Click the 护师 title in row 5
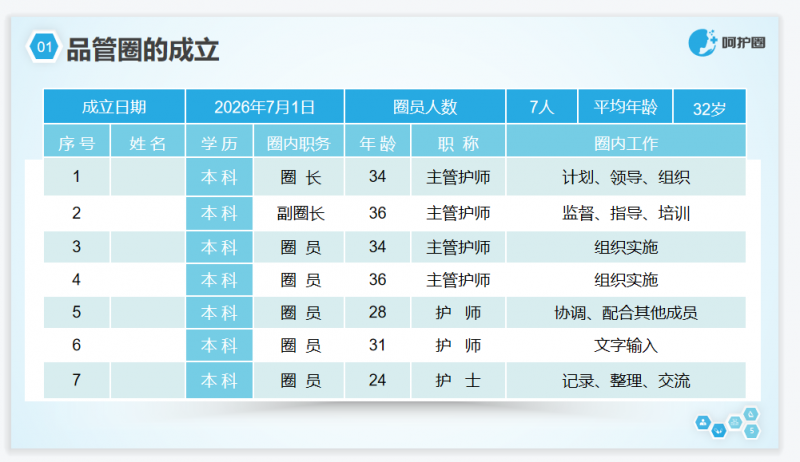This screenshot has height=462, width=800. tap(458, 312)
